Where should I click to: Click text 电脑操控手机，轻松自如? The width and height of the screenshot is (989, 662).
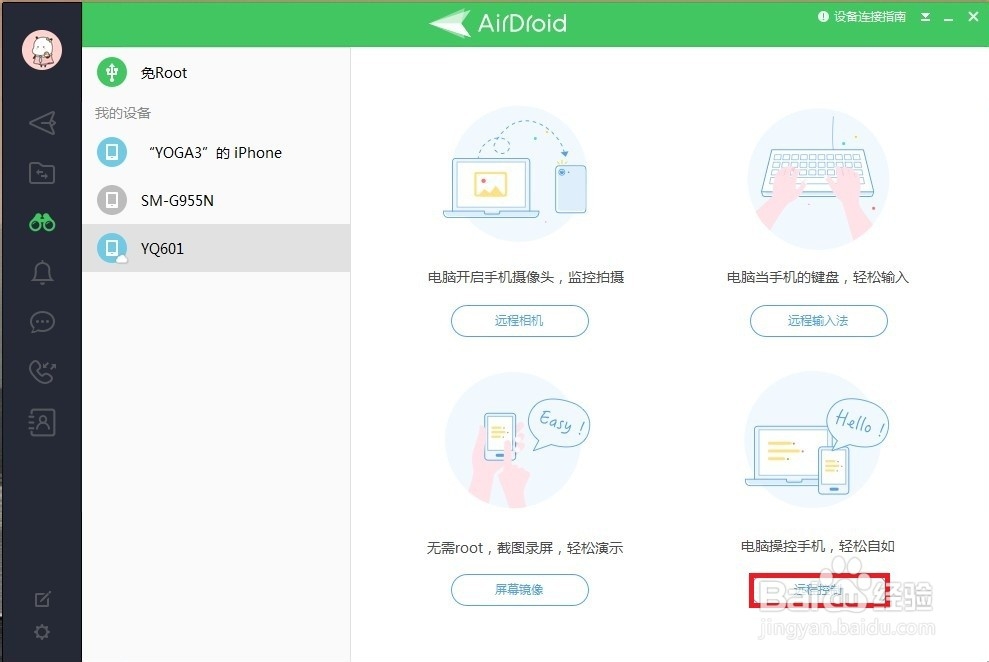tap(818, 546)
